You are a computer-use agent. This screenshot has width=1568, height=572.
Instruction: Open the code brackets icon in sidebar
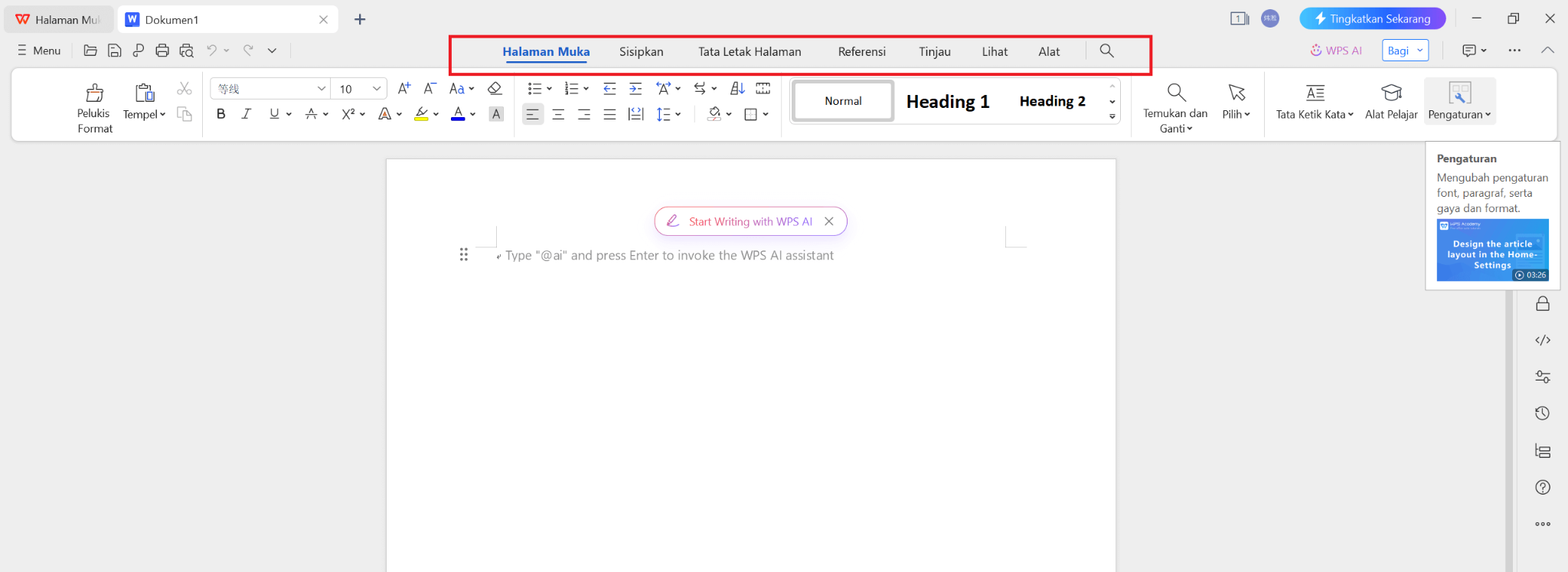1542,340
